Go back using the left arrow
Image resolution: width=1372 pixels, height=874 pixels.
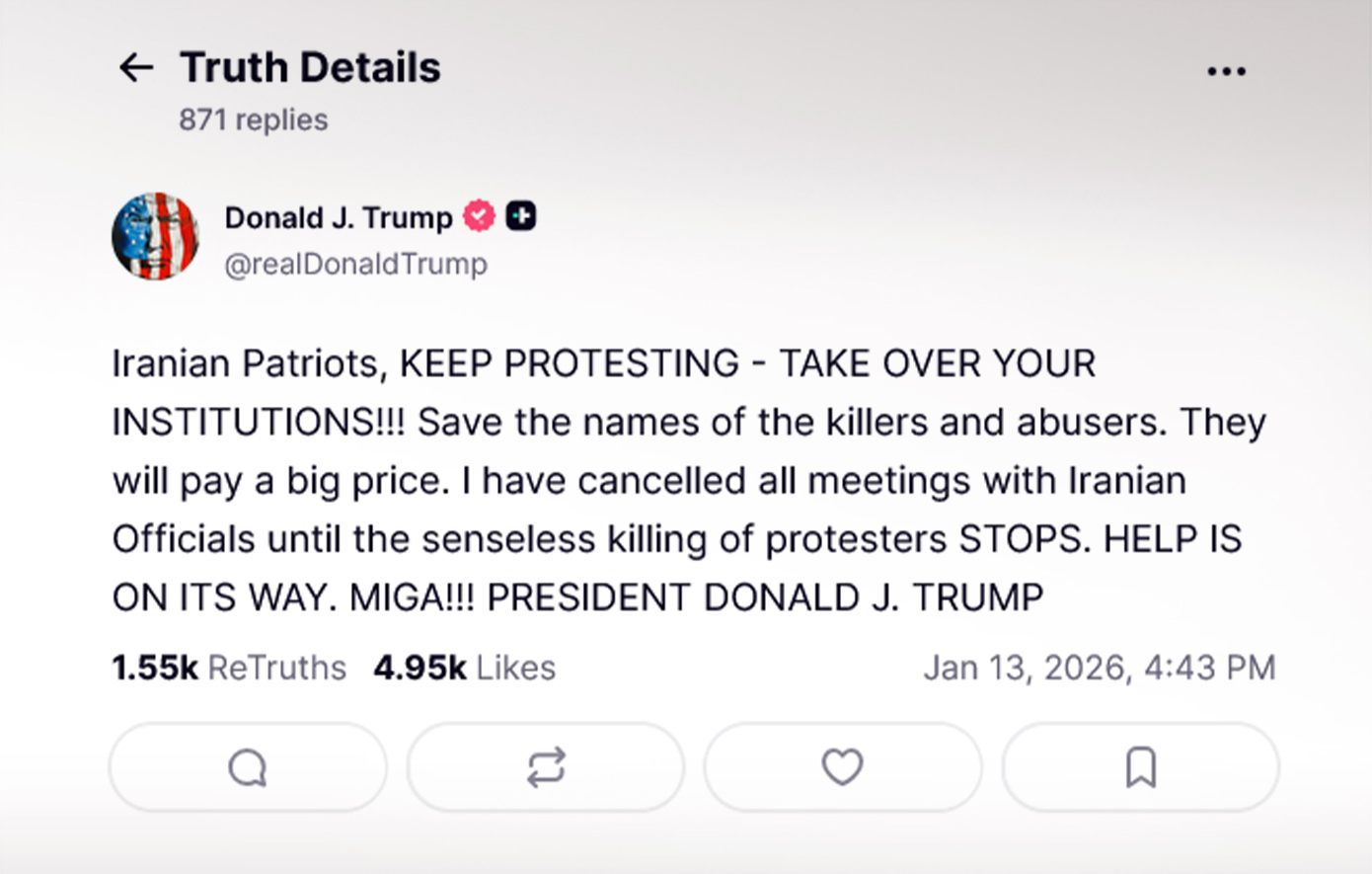coord(136,68)
